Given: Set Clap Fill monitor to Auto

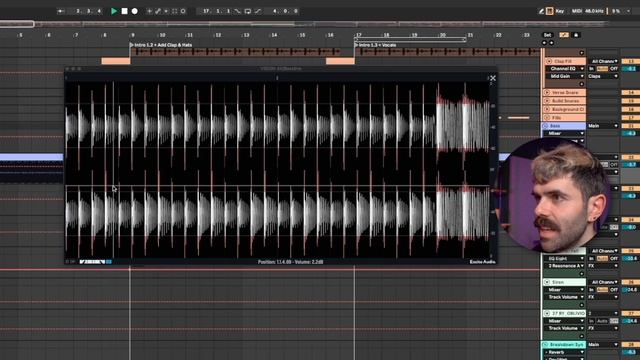Looking at the screenshot, I should pos(602,69).
